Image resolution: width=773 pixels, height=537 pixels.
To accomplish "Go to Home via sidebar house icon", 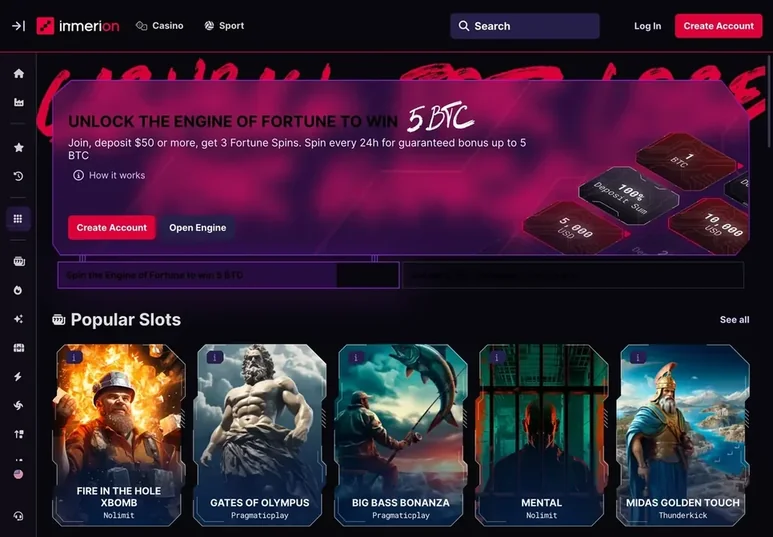I will 19,73.
